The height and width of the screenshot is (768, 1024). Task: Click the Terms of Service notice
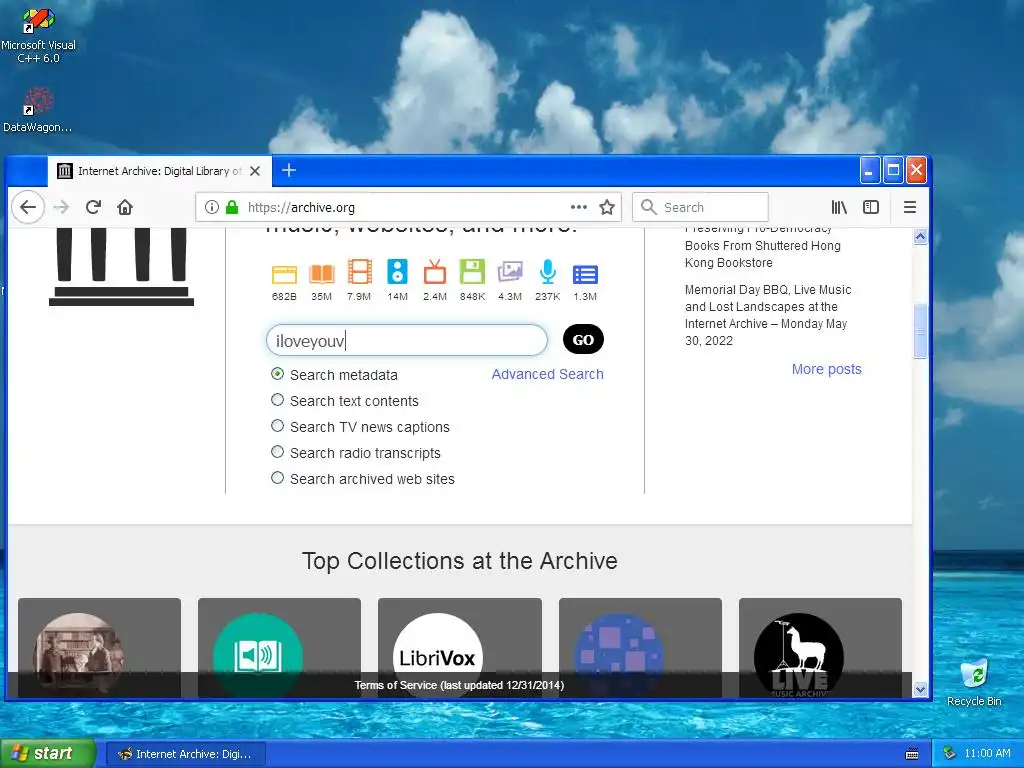pyautogui.click(x=459, y=685)
